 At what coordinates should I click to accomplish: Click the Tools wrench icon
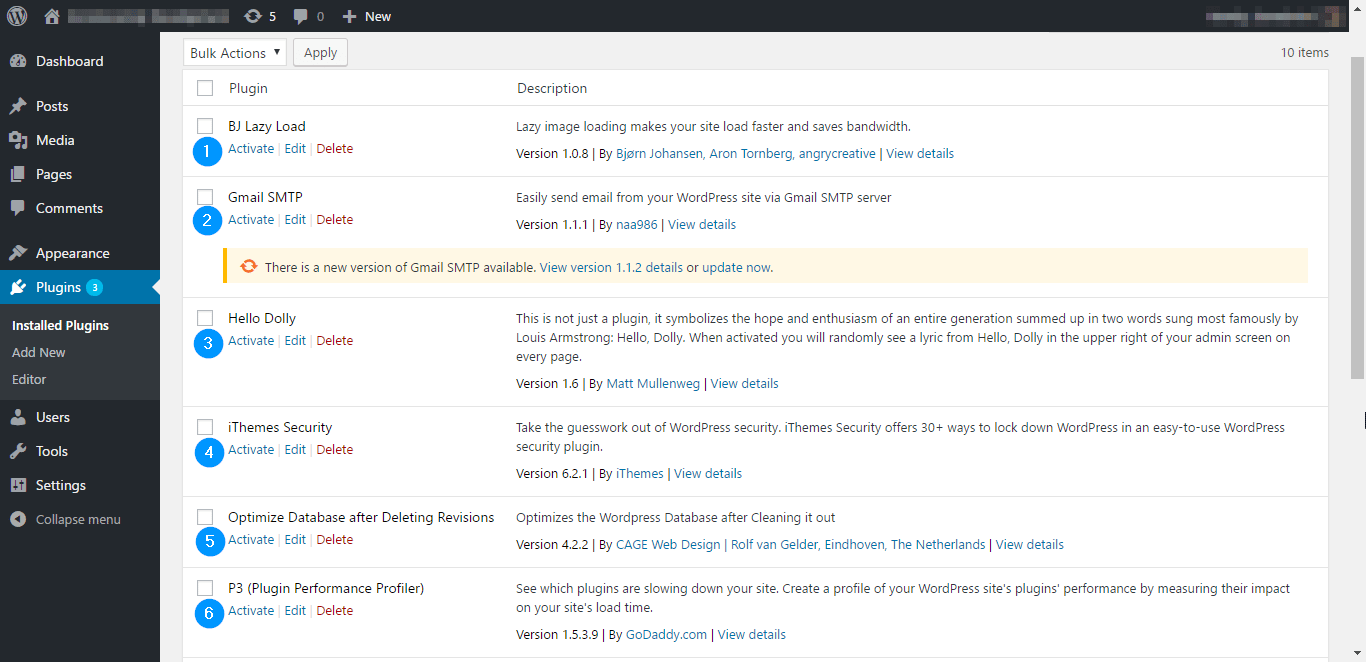click(18, 451)
